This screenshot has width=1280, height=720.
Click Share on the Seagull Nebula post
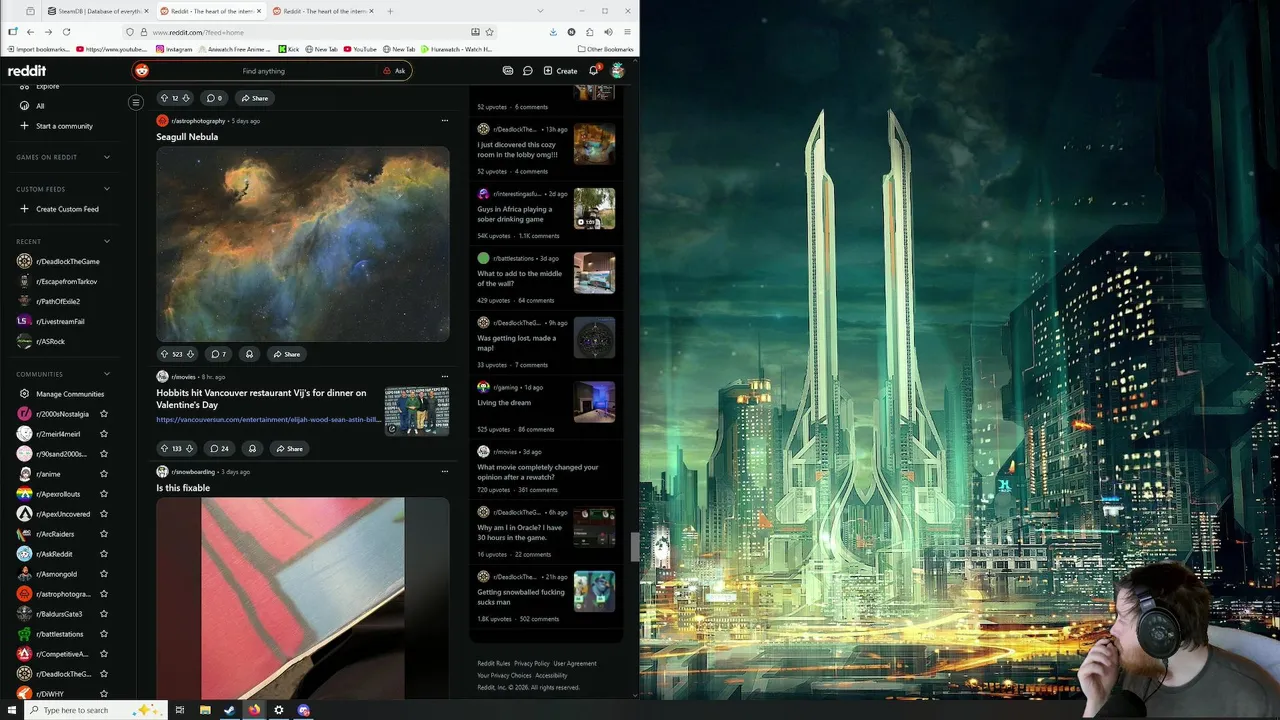(x=287, y=354)
